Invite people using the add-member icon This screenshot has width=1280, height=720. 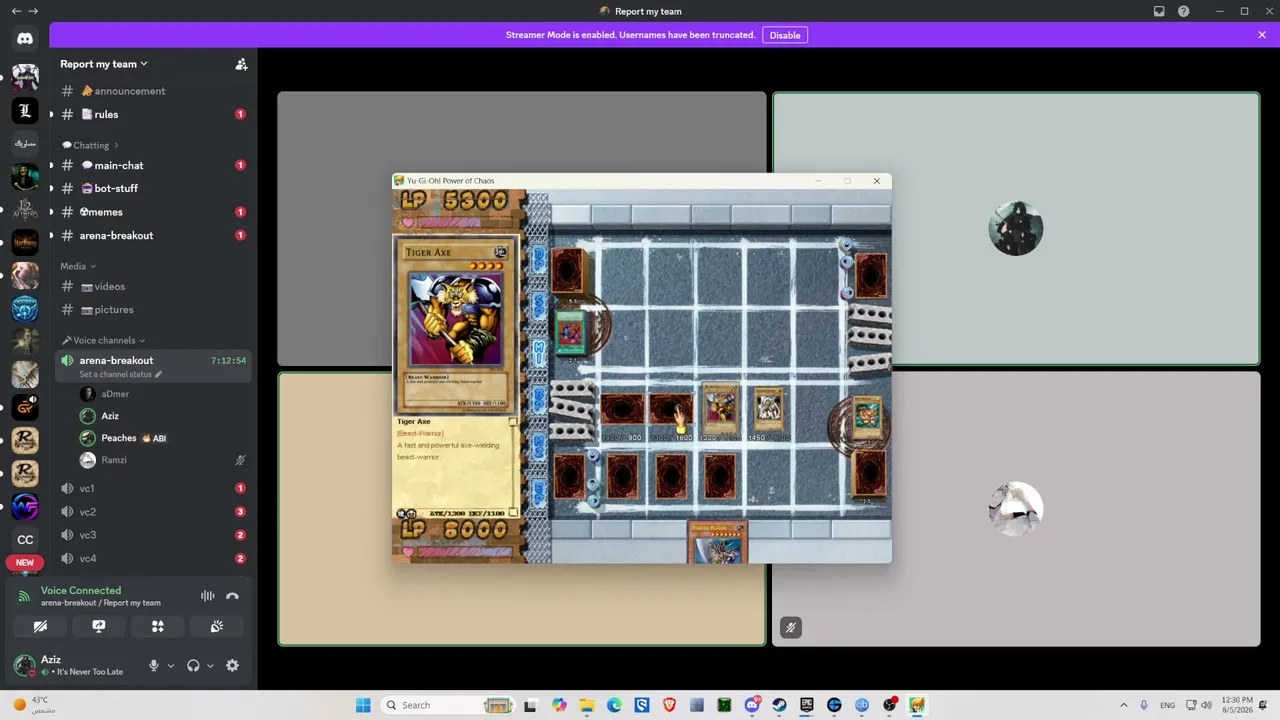pos(241,64)
